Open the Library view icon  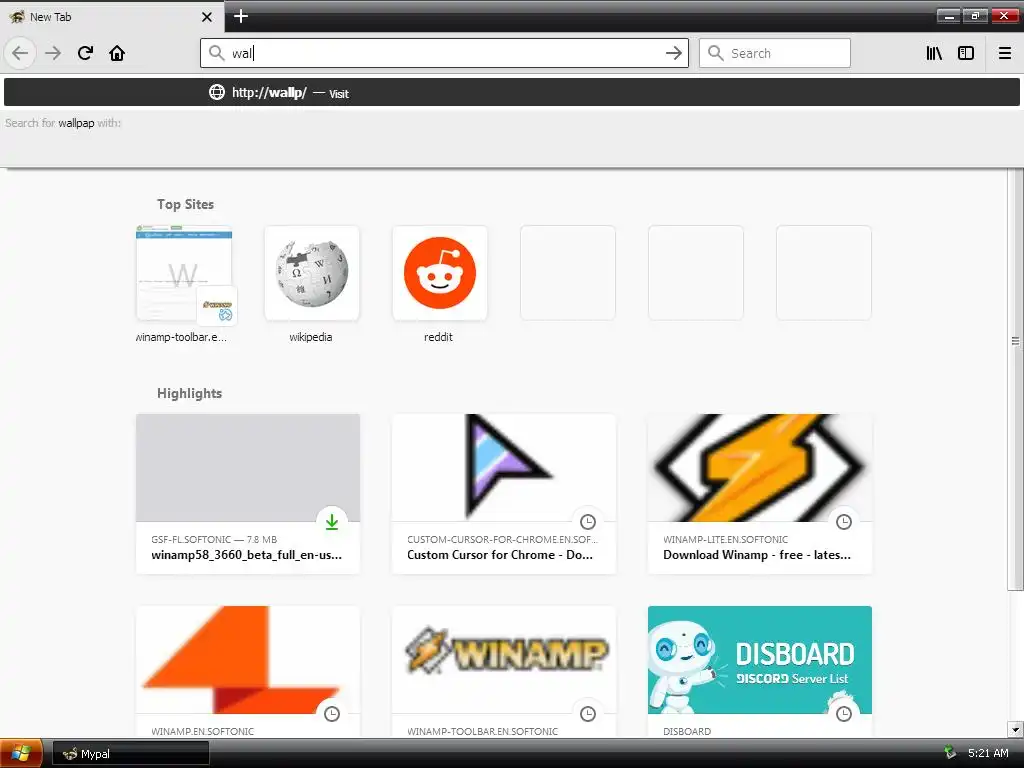pos(934,53)
